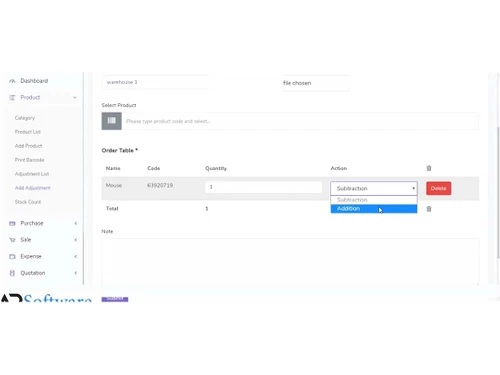This screenshot has height=375, width=500.
Task: Select Add Adjustment in sidebar
Action: pos(32,188)
